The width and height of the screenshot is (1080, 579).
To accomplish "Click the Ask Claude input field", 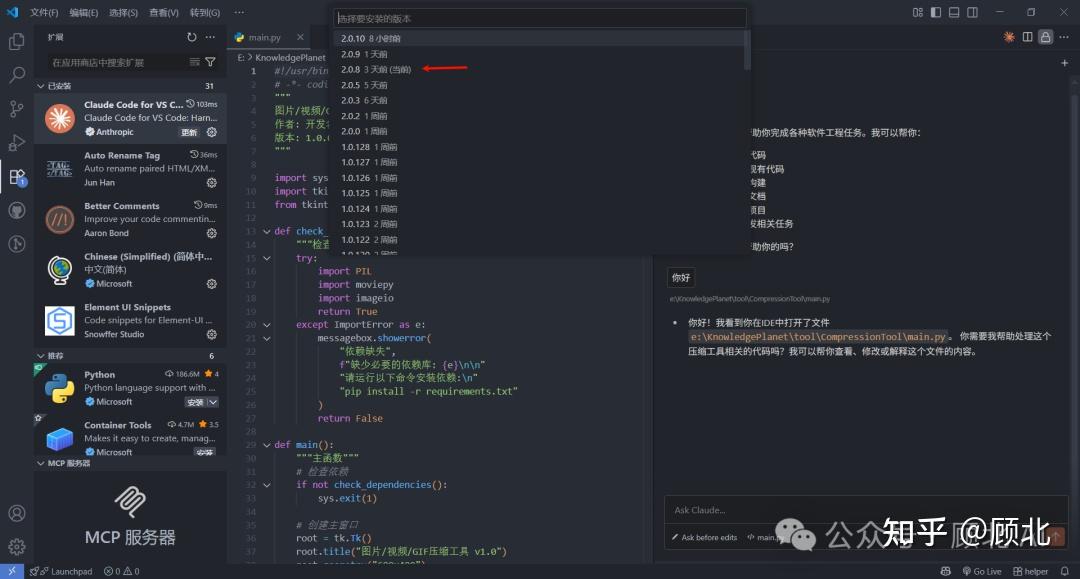I will pyautogui.click(x=864, y=510).
